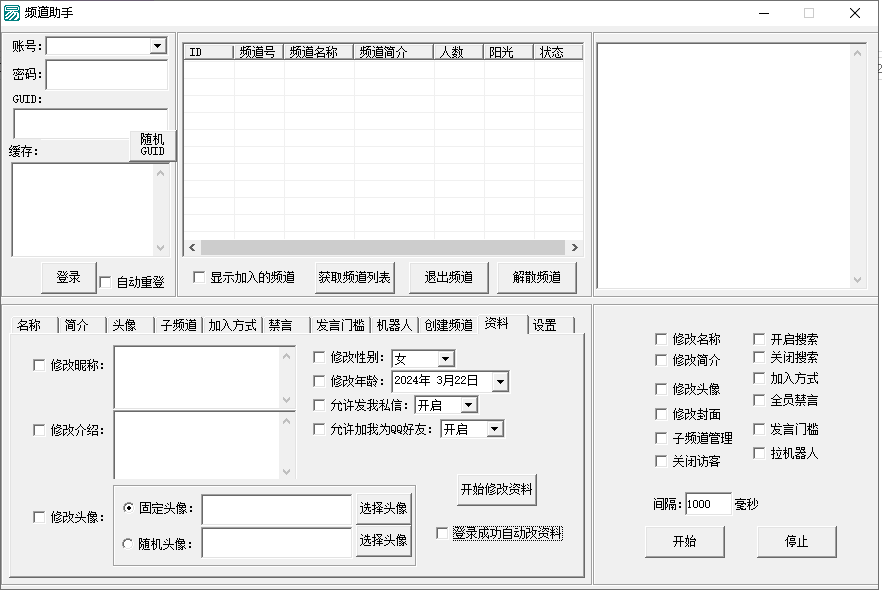Image resolution: width=882 pixels, height=590 pixels.
Task: Switch to the 创建频道 tab
Action: tap(447, 325)
